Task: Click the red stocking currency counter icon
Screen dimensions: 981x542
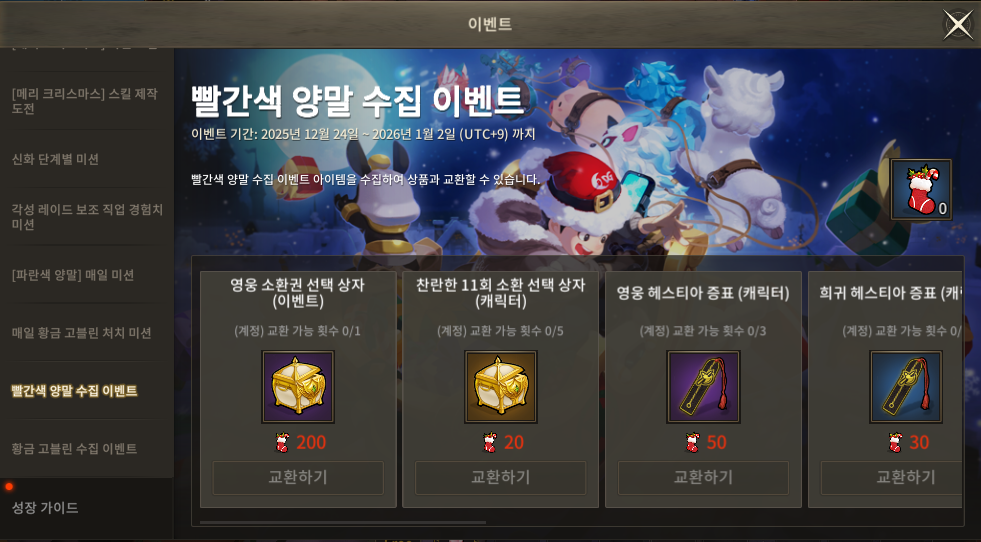Action: [x=921, y=190]
